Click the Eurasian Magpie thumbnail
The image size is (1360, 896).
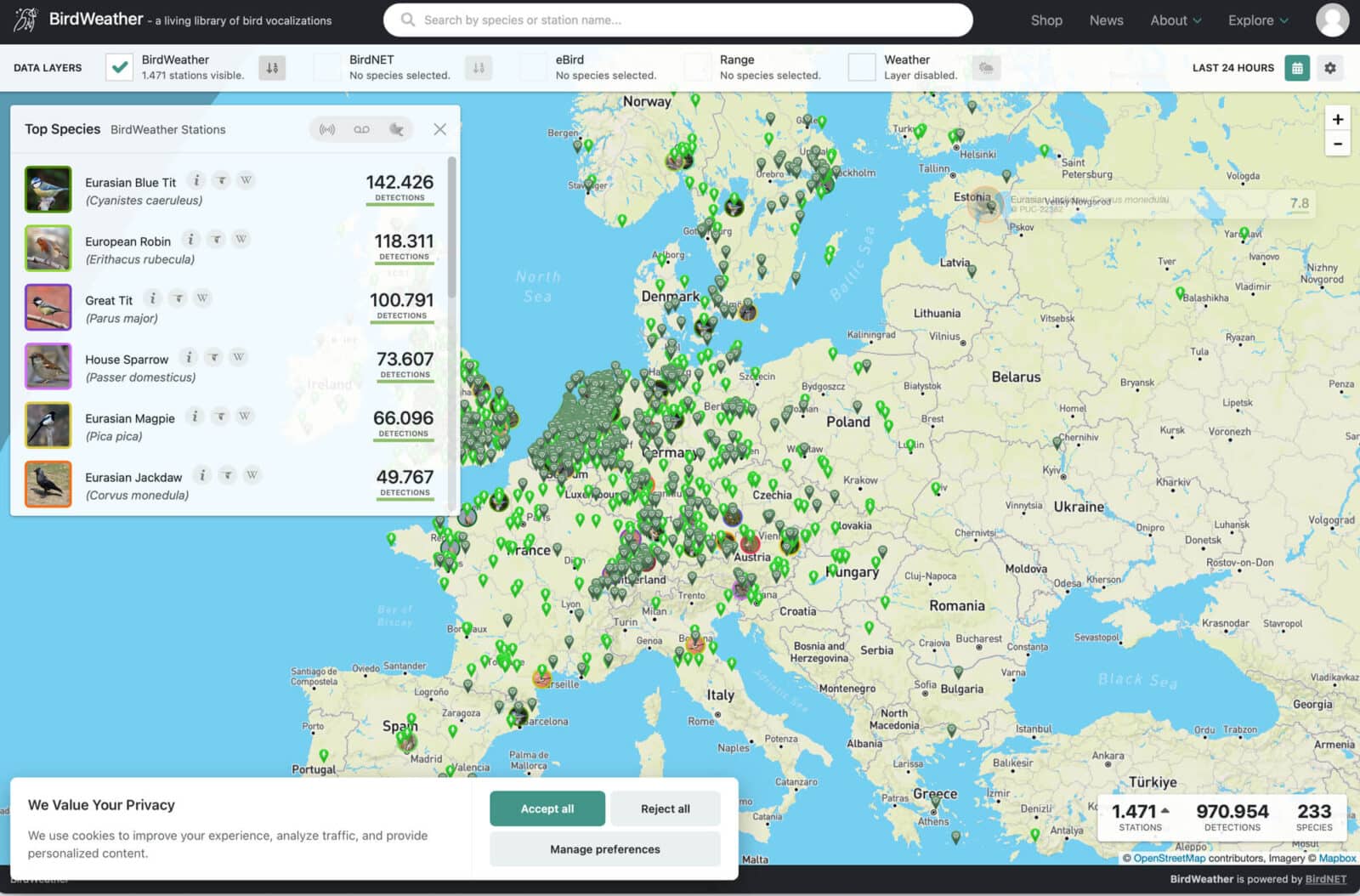48,424
